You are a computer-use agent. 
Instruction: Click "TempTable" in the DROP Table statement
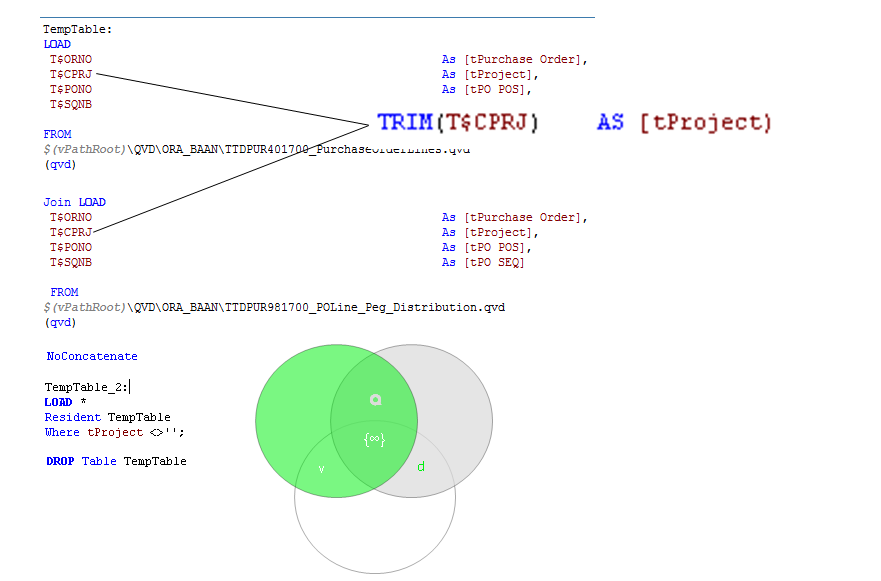pyautogui.click(x=155, y=461)
